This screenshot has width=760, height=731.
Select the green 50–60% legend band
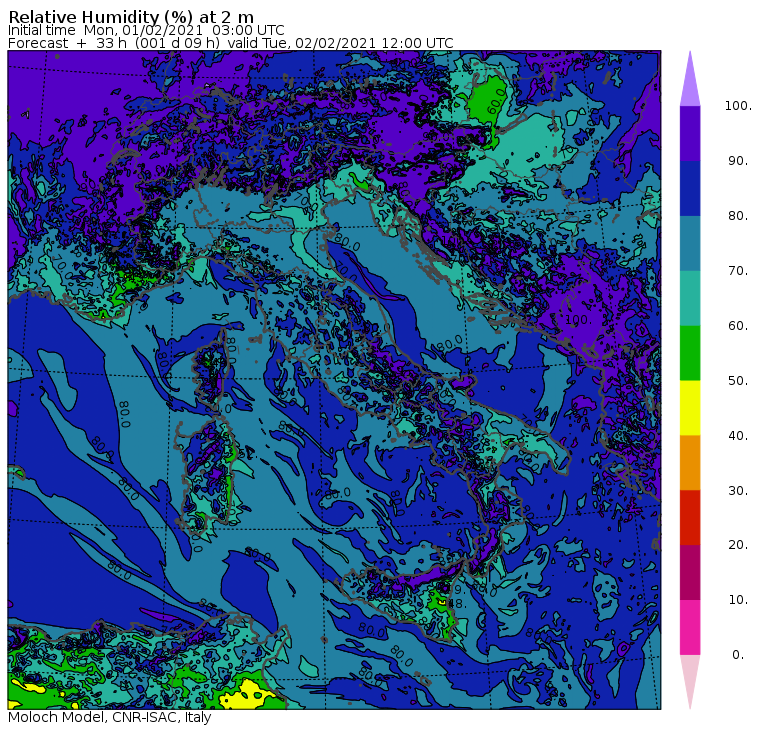690,353
